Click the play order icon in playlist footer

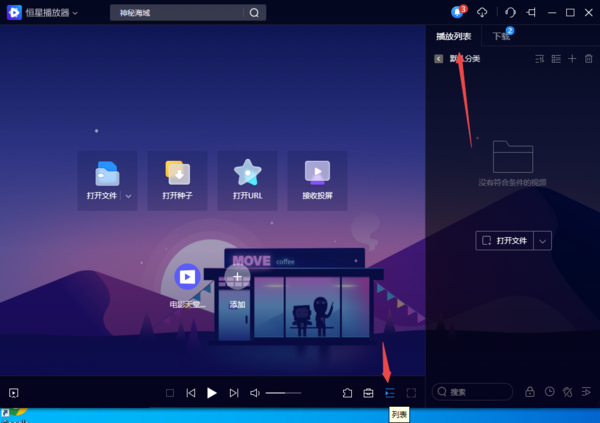[586, 392]
